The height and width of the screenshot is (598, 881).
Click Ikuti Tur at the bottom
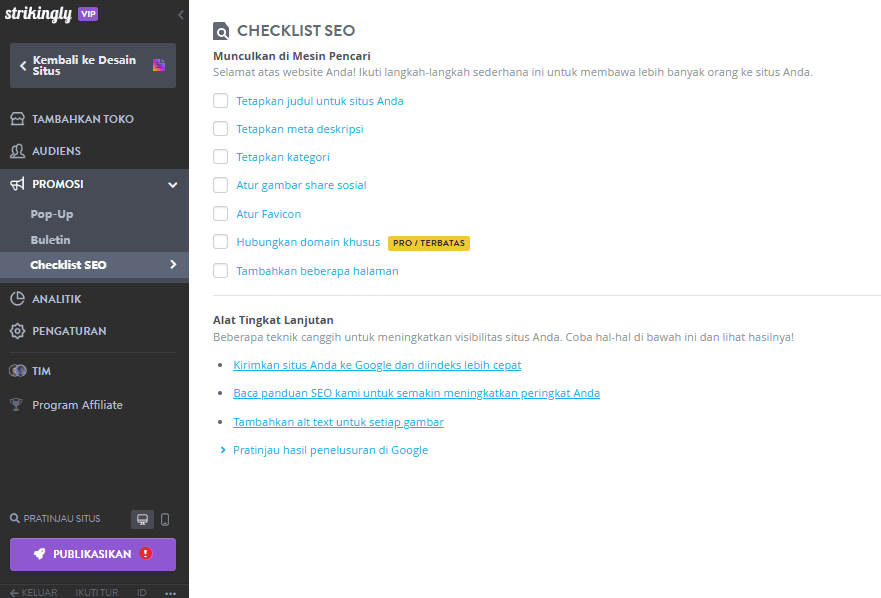click(97, 592)
